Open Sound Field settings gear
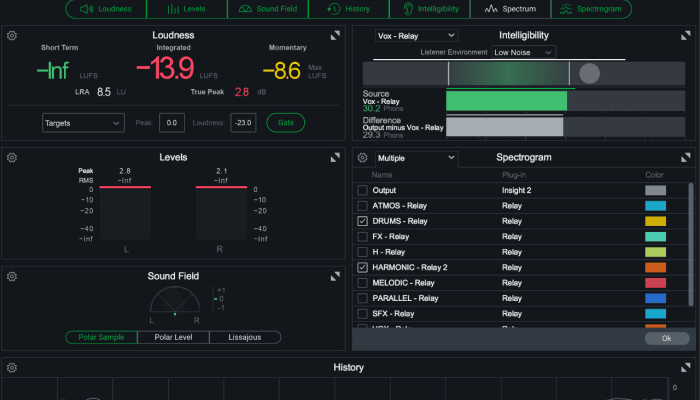This screenshot has height=400, width=700. tap(12, 276)
